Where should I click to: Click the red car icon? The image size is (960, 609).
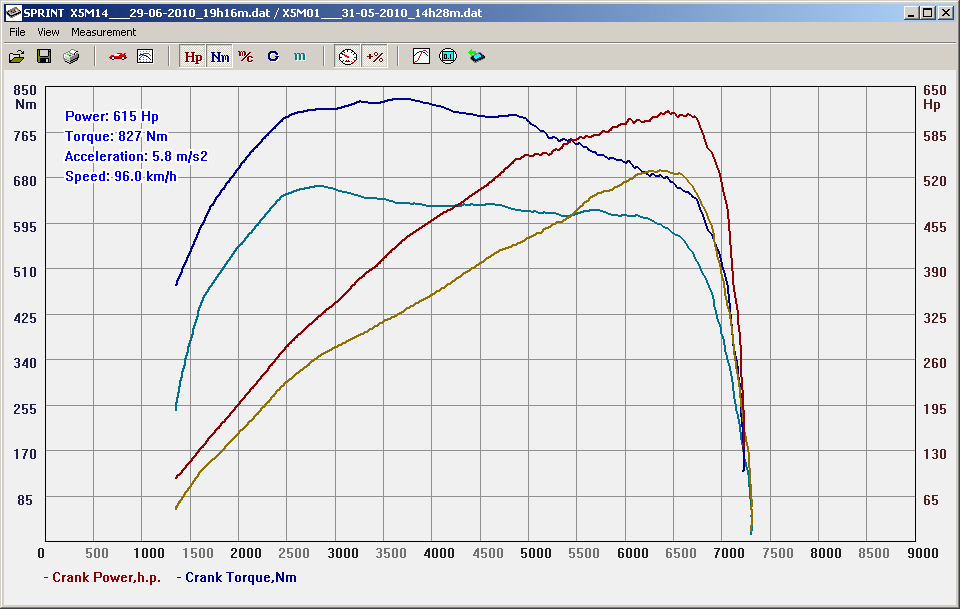[x=118, y=57]
